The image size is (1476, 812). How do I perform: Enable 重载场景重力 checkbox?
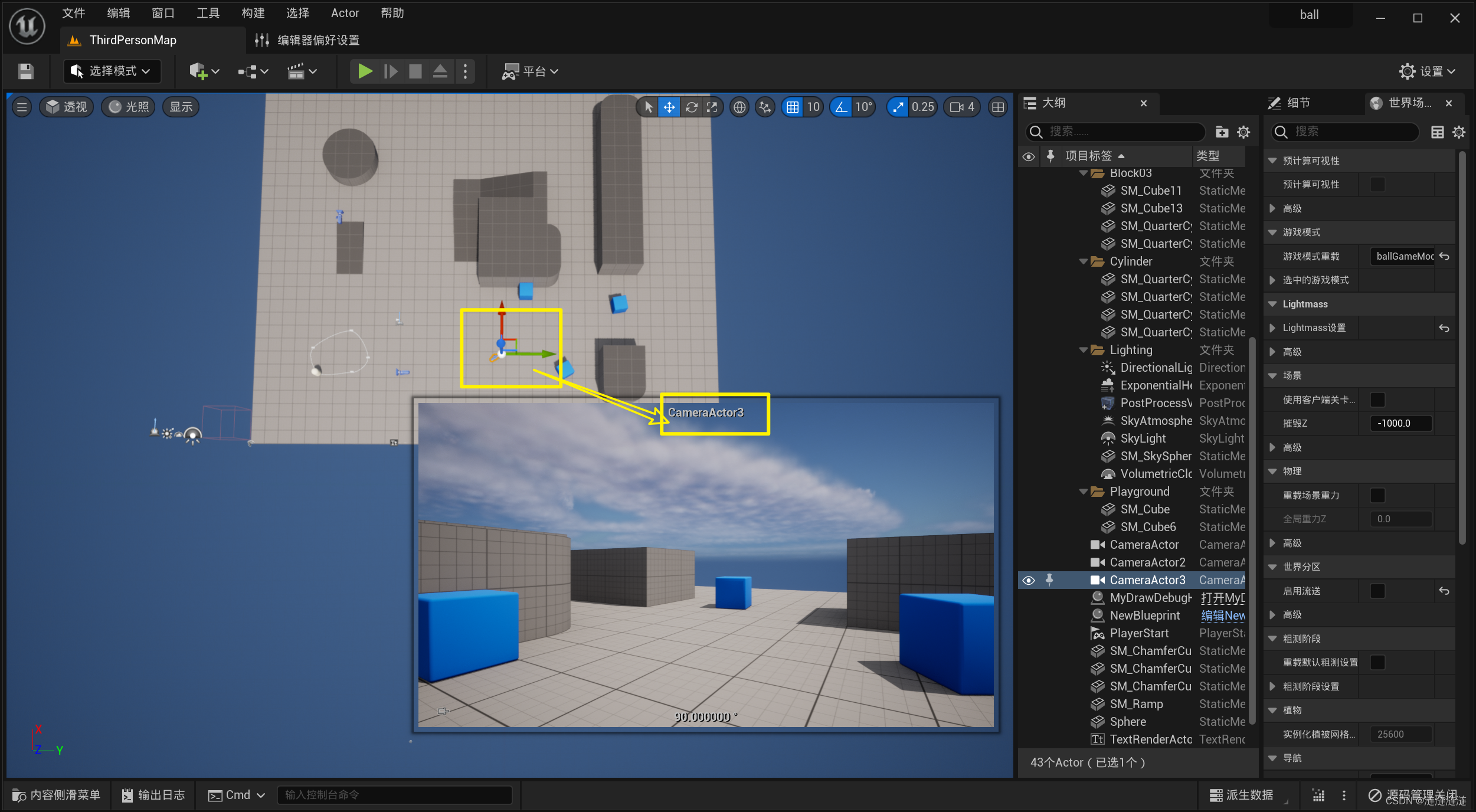tap(1377, 495)
